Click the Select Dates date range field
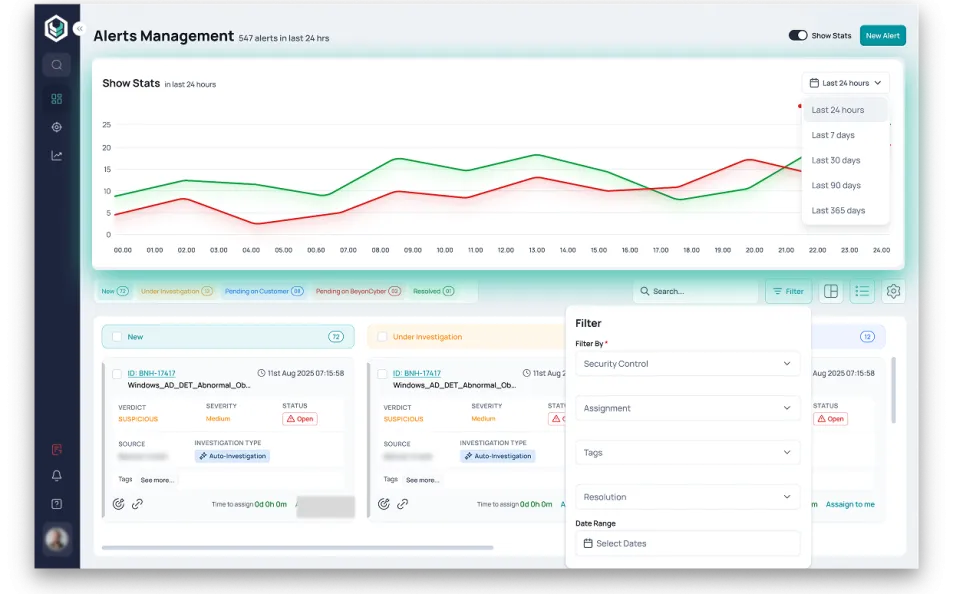This screenshot has width=953, height=594. (687, 543)
